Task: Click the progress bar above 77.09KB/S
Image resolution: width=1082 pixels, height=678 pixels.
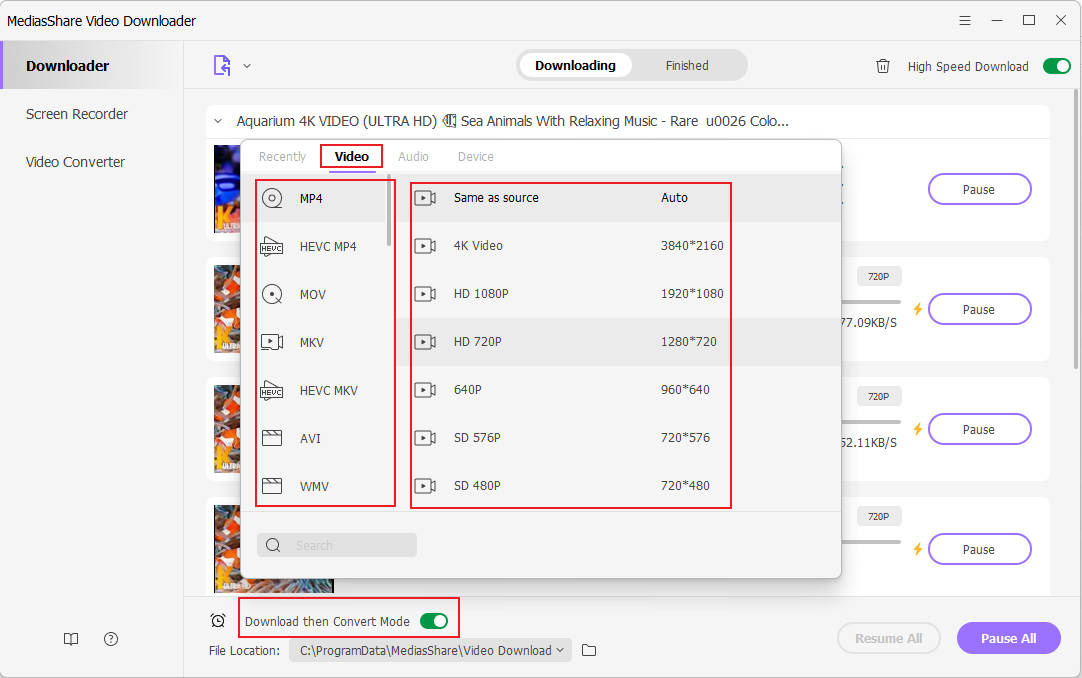Action: click(871, 301)
